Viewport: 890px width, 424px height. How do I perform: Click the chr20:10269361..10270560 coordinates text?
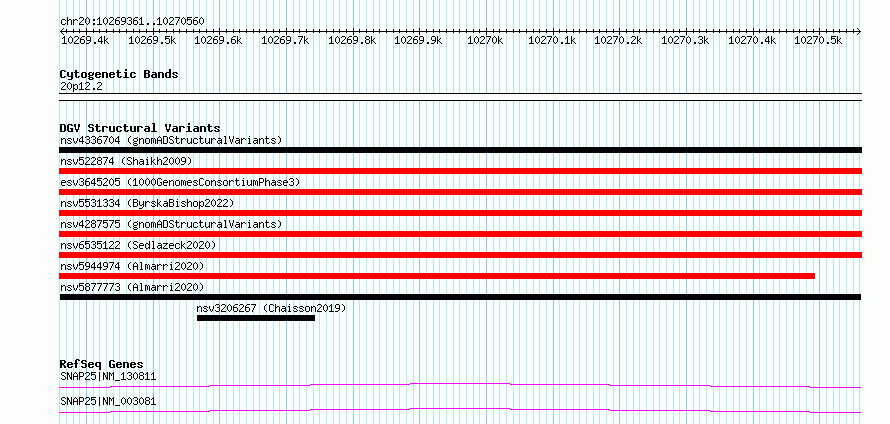point(132,22)
